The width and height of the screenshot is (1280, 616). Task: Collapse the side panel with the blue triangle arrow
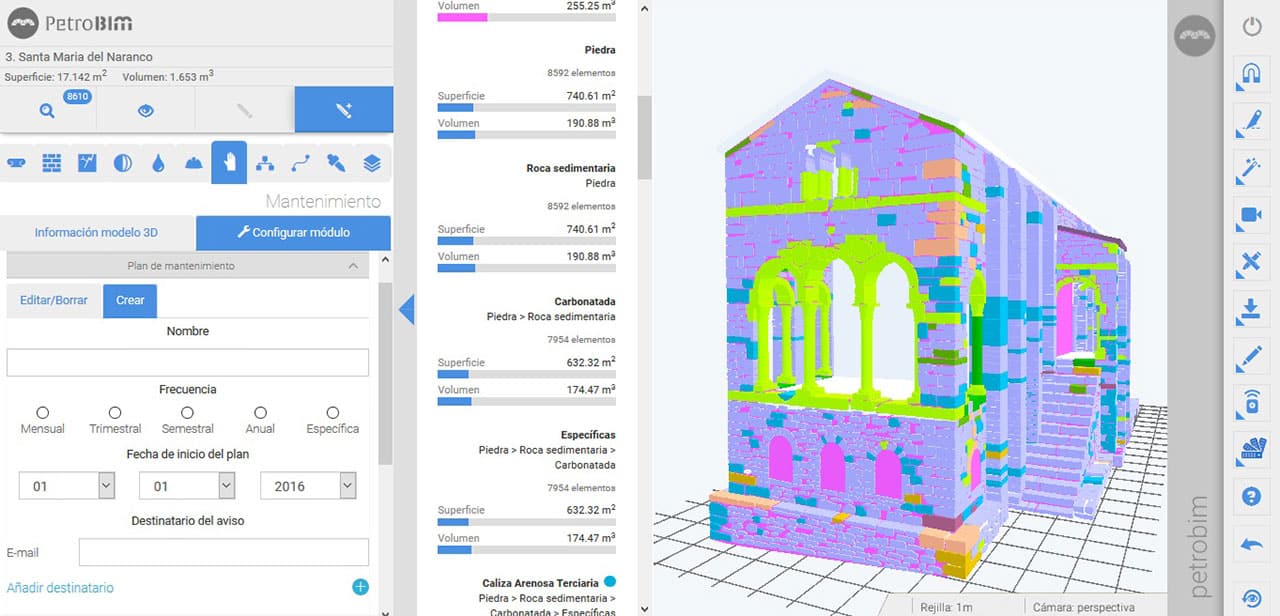click(407, 309)
